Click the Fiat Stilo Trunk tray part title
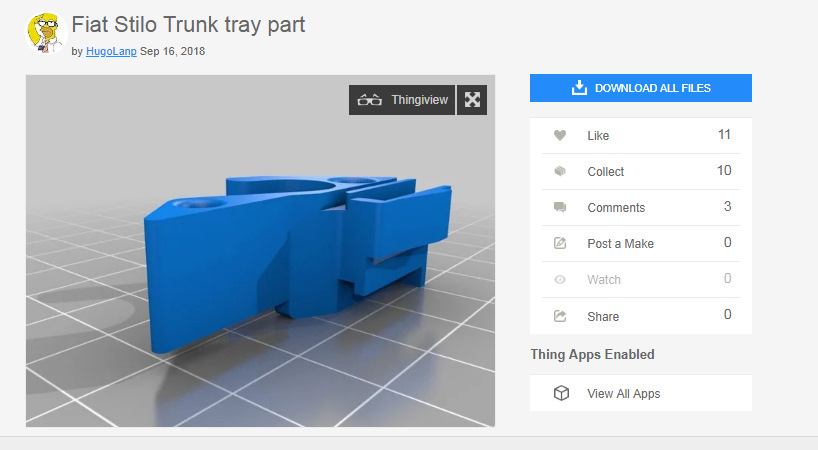 pos(188,25)
